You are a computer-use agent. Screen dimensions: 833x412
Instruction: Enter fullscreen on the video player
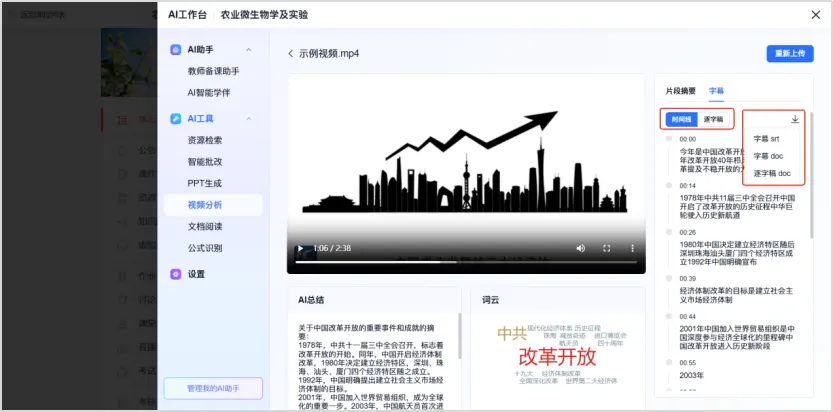(606, 248)
